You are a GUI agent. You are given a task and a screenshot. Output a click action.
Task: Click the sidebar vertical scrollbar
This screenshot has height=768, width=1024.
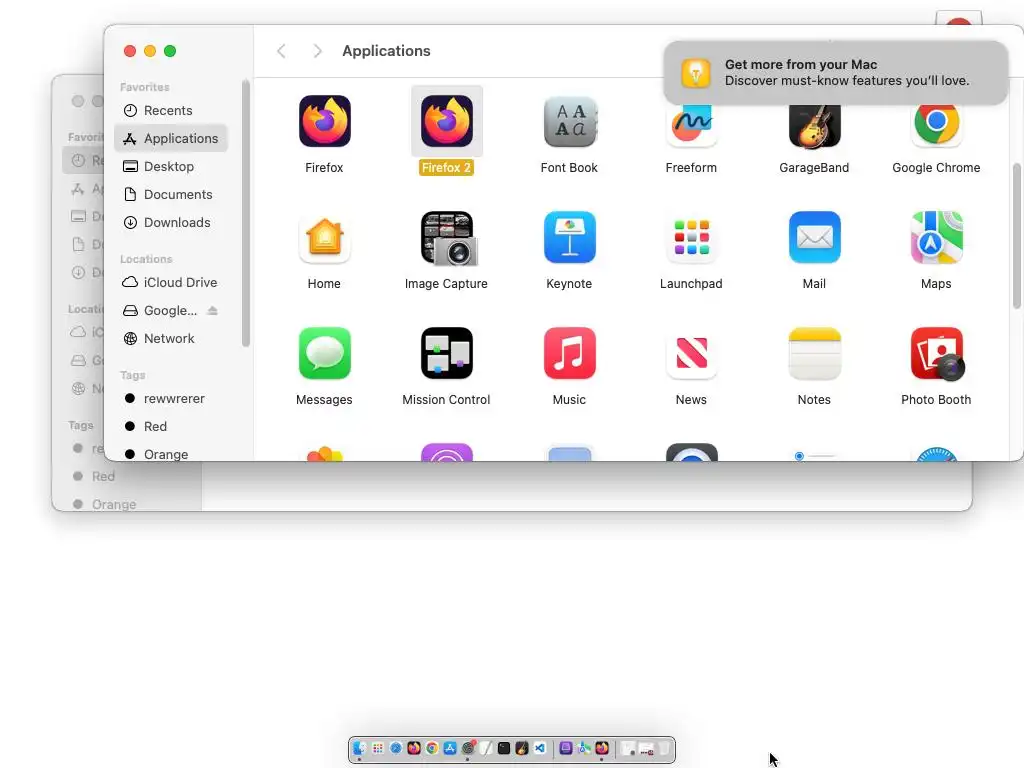[x=246, y=213]
